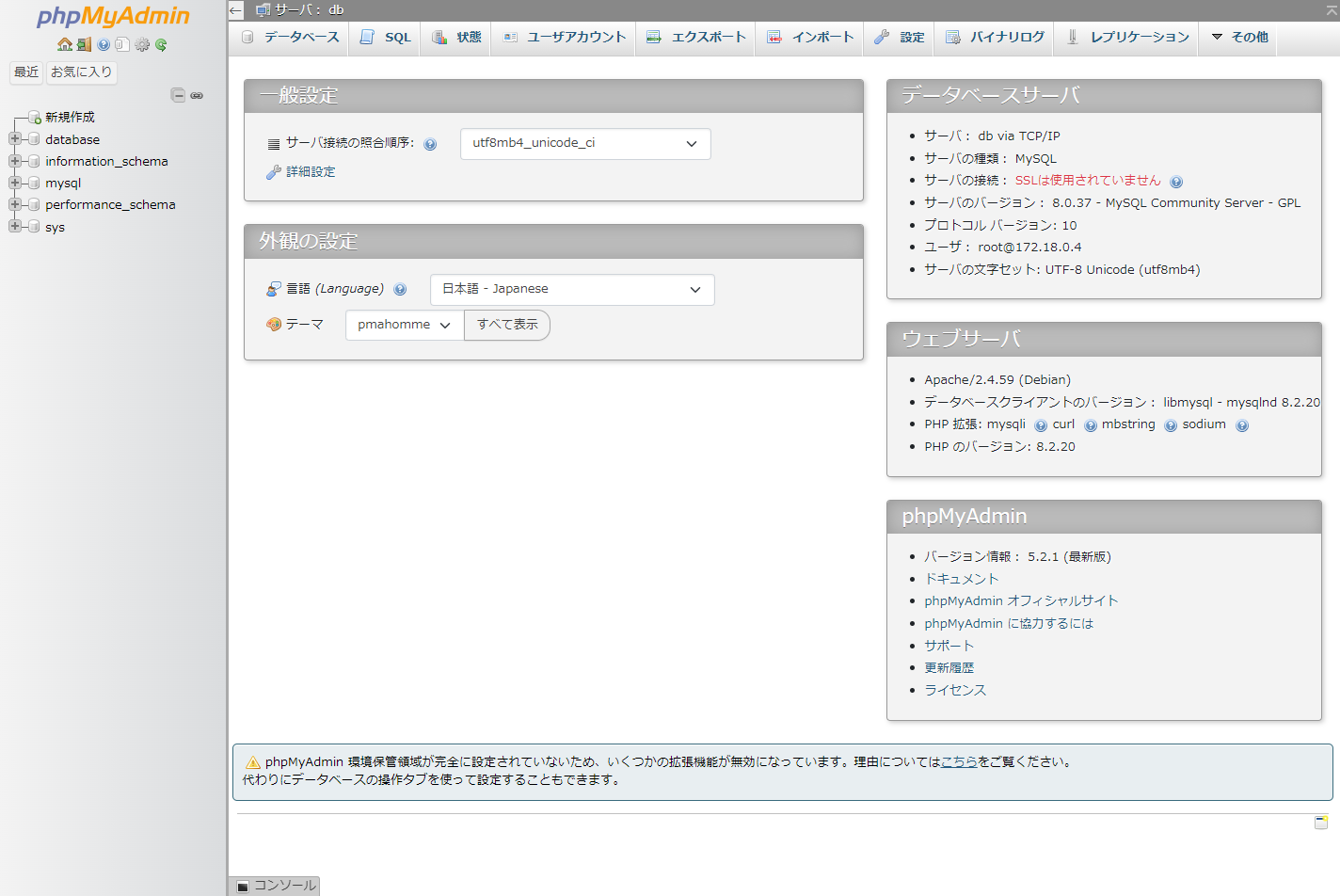
Task: Open navigation panel settings gear icon
Action: coord(142,44)
